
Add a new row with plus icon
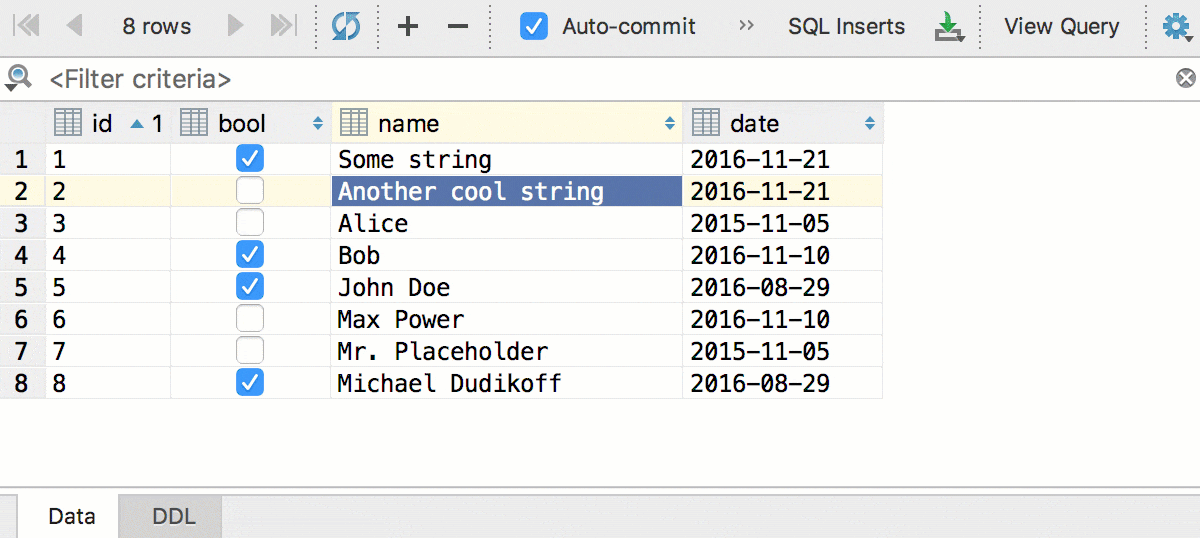tap(407, 26)
